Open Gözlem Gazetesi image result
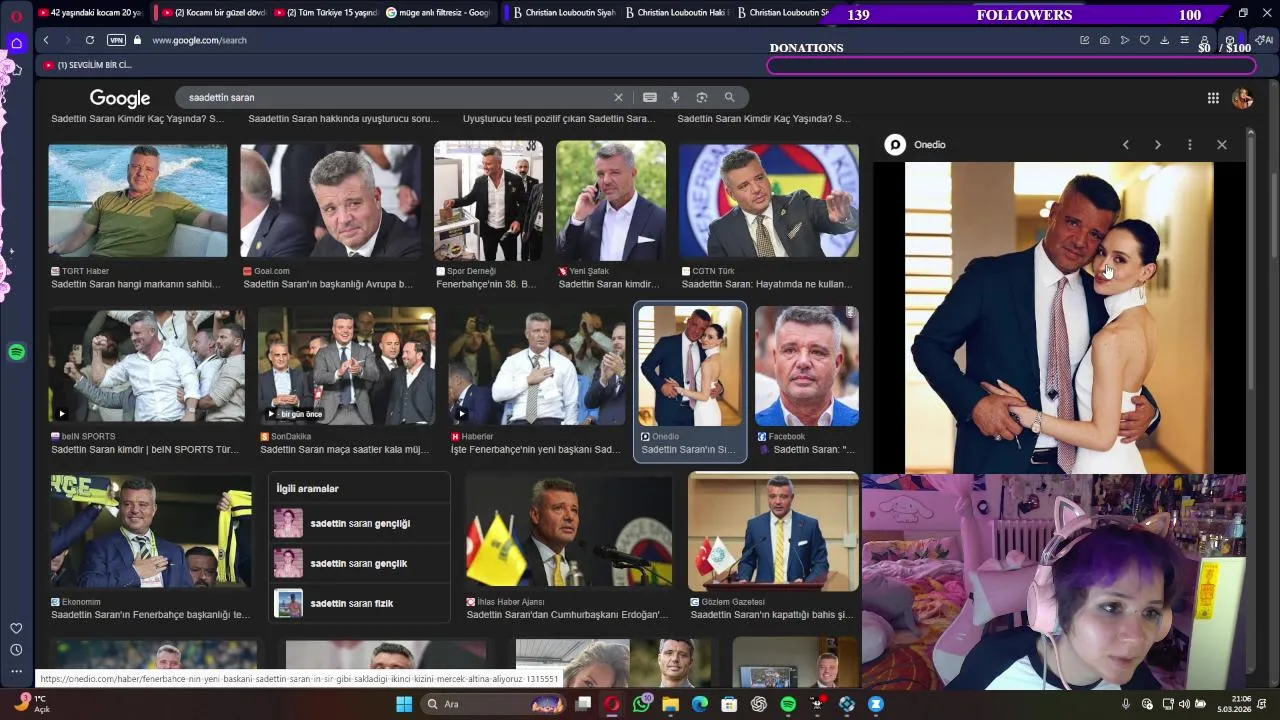Viewport: 1280px width, 720px height. (x=773, y=531)
